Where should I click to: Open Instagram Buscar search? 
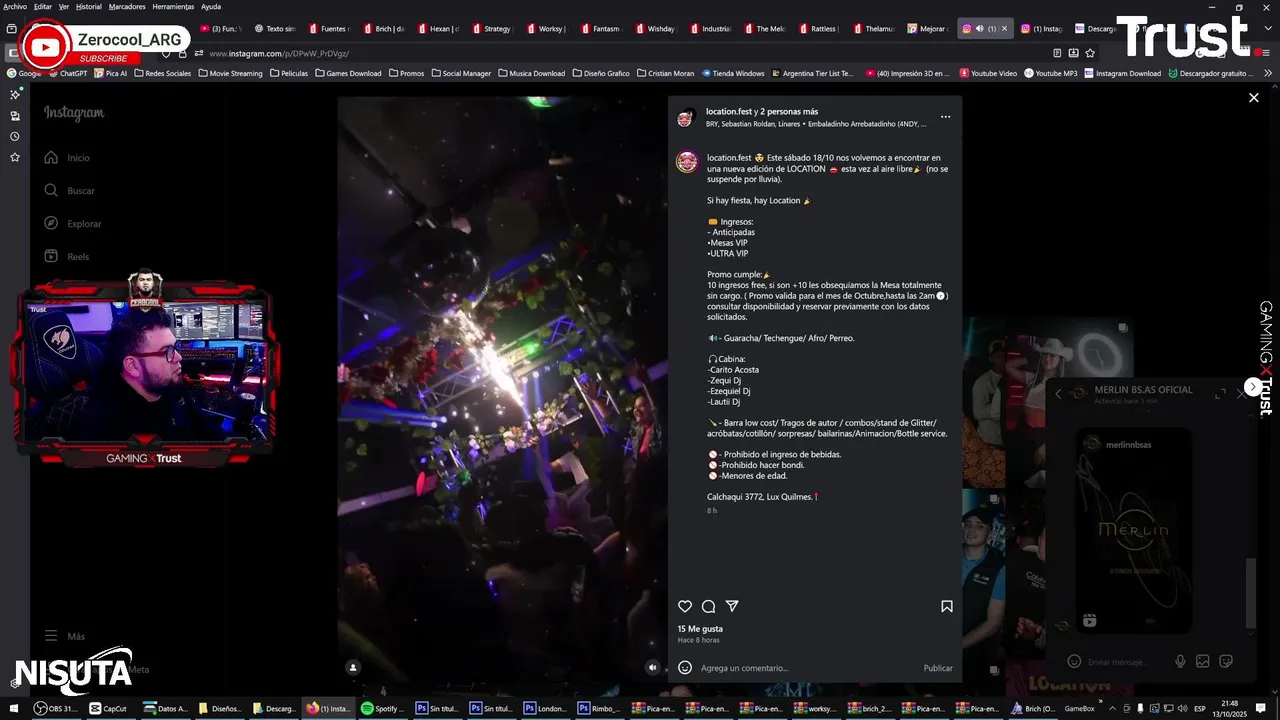tap(69, 190)
